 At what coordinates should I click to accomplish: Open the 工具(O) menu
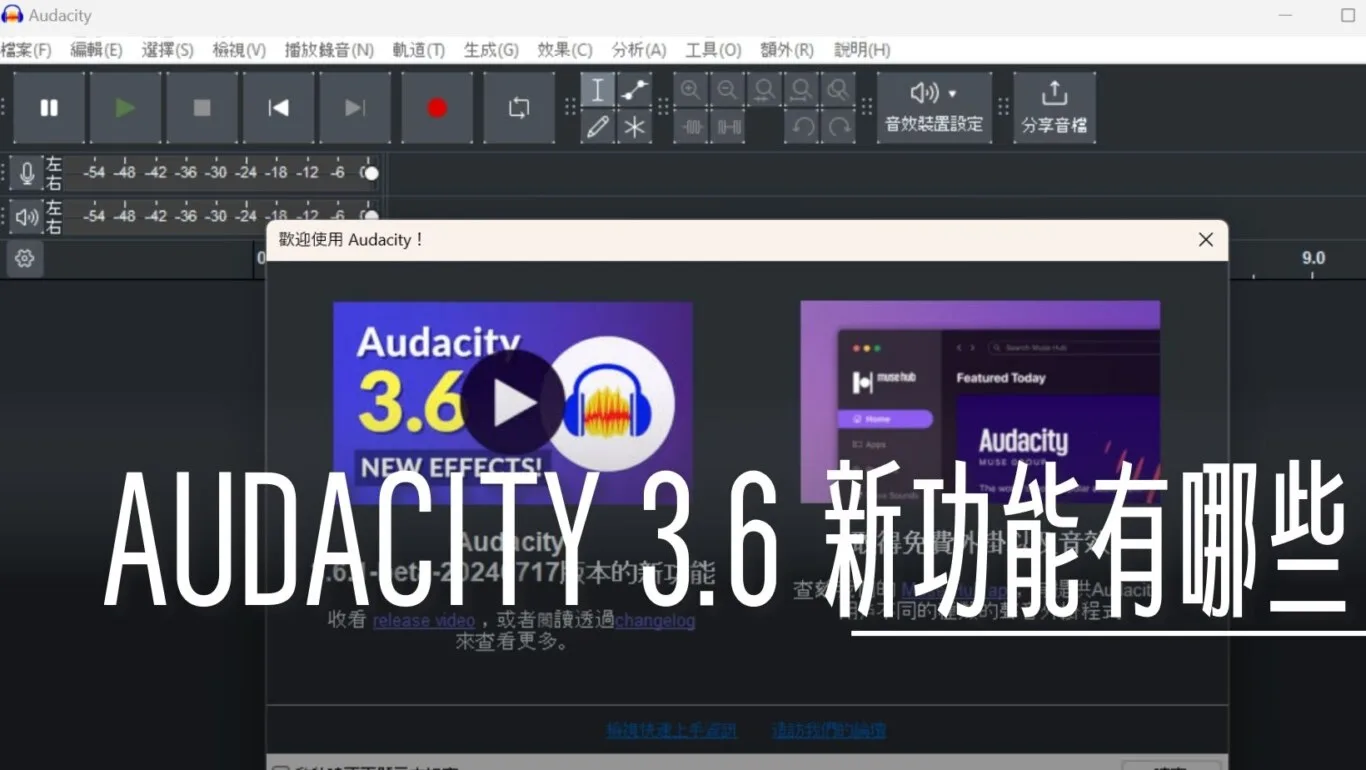(x=713, y=50)
